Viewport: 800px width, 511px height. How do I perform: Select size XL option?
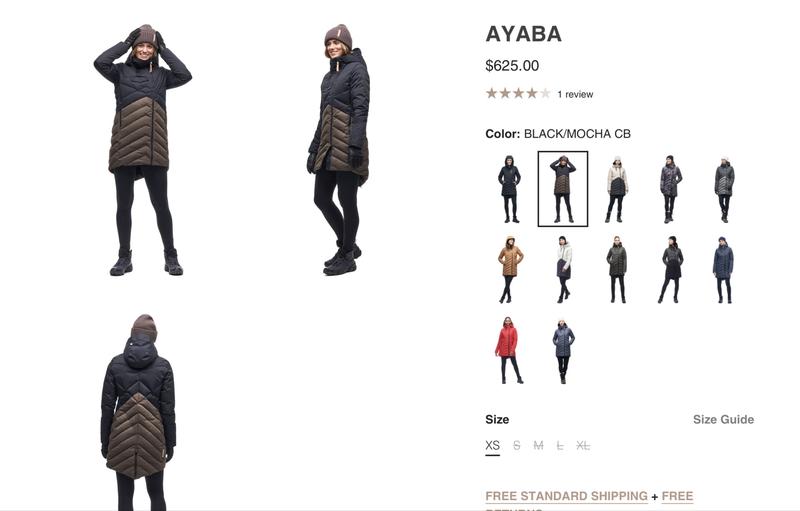tap(583, 446)
